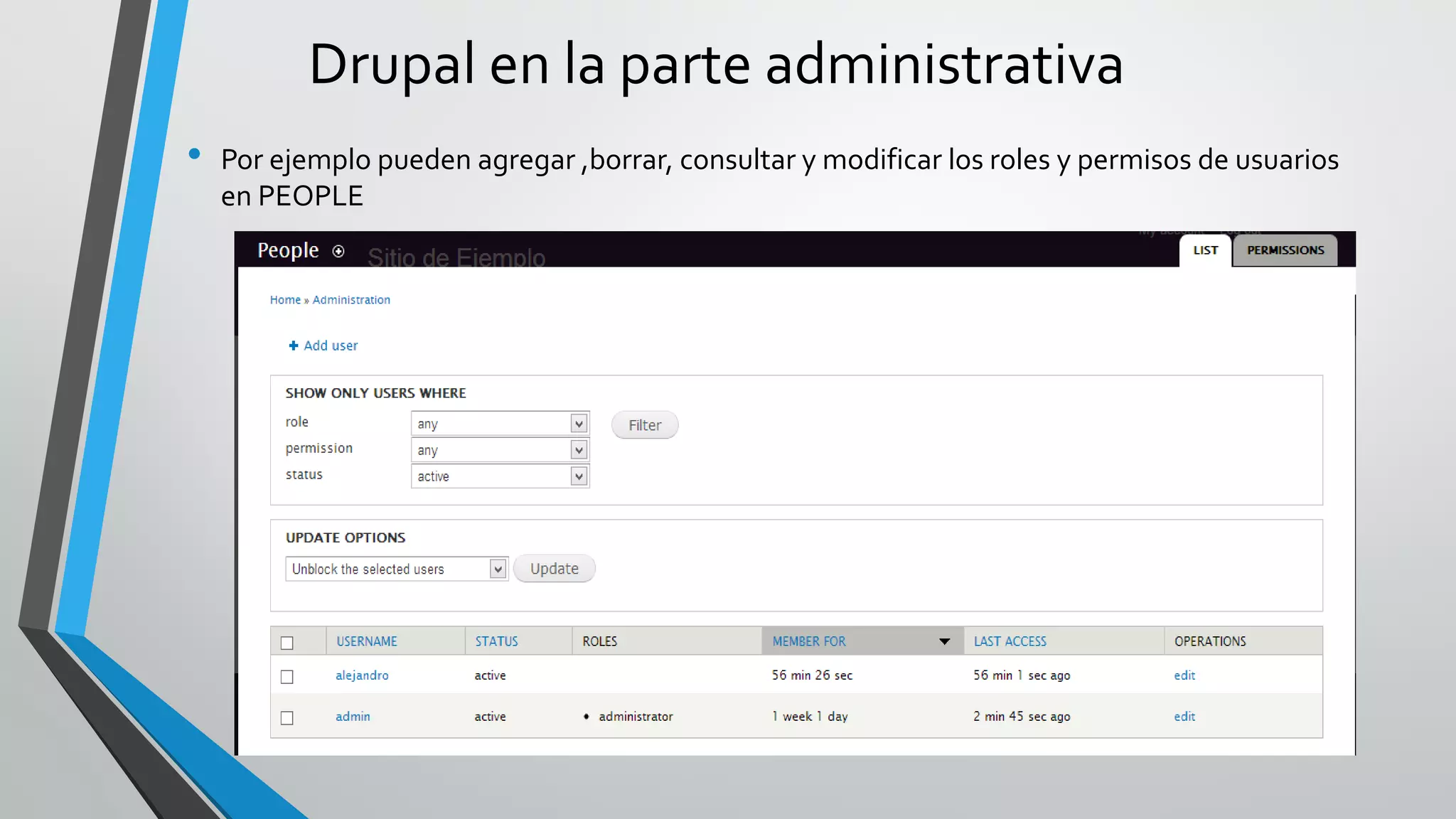Sort table by STATUS column
1456x819 pixels.
[x=496, y=641]
